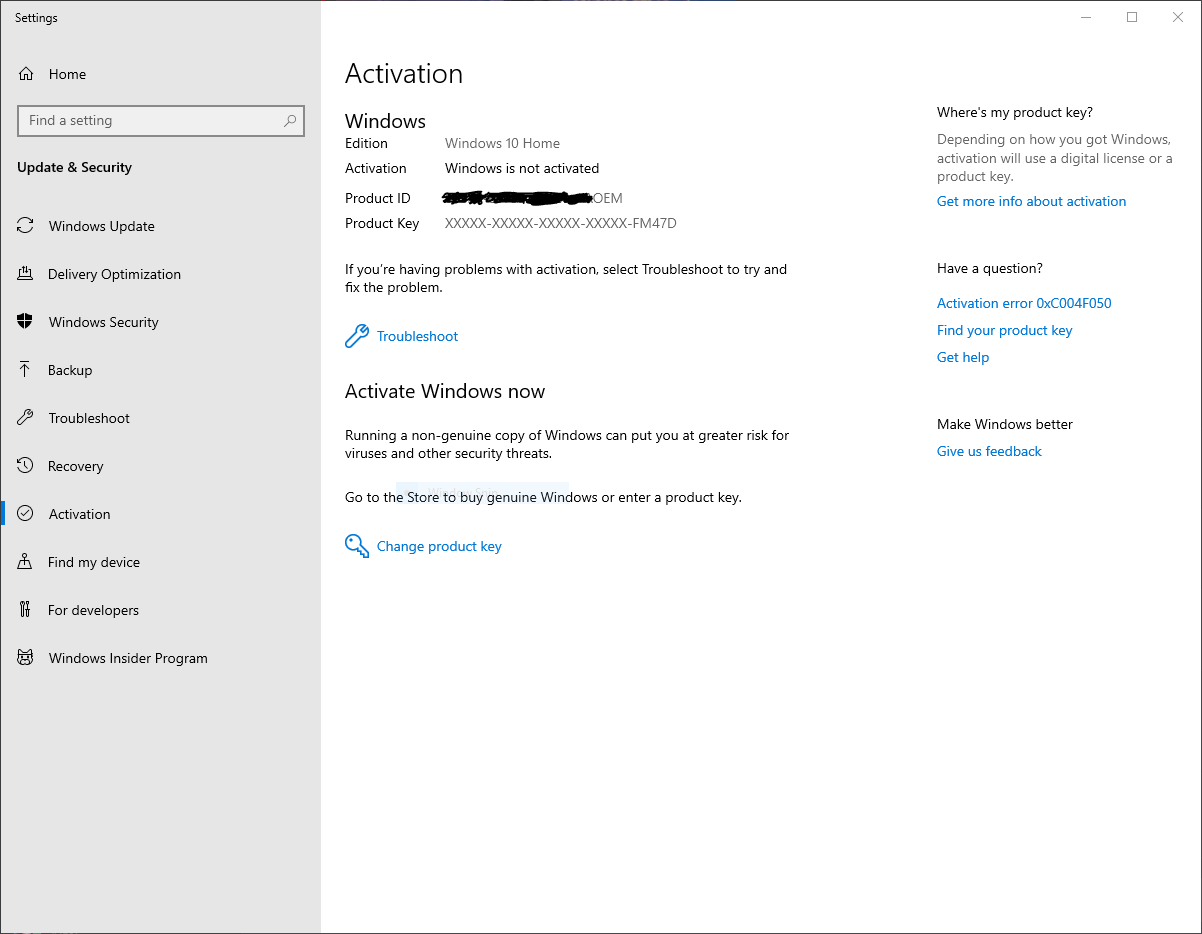
Task: Open Windows Update settings page
Action: tap(160, 226)
